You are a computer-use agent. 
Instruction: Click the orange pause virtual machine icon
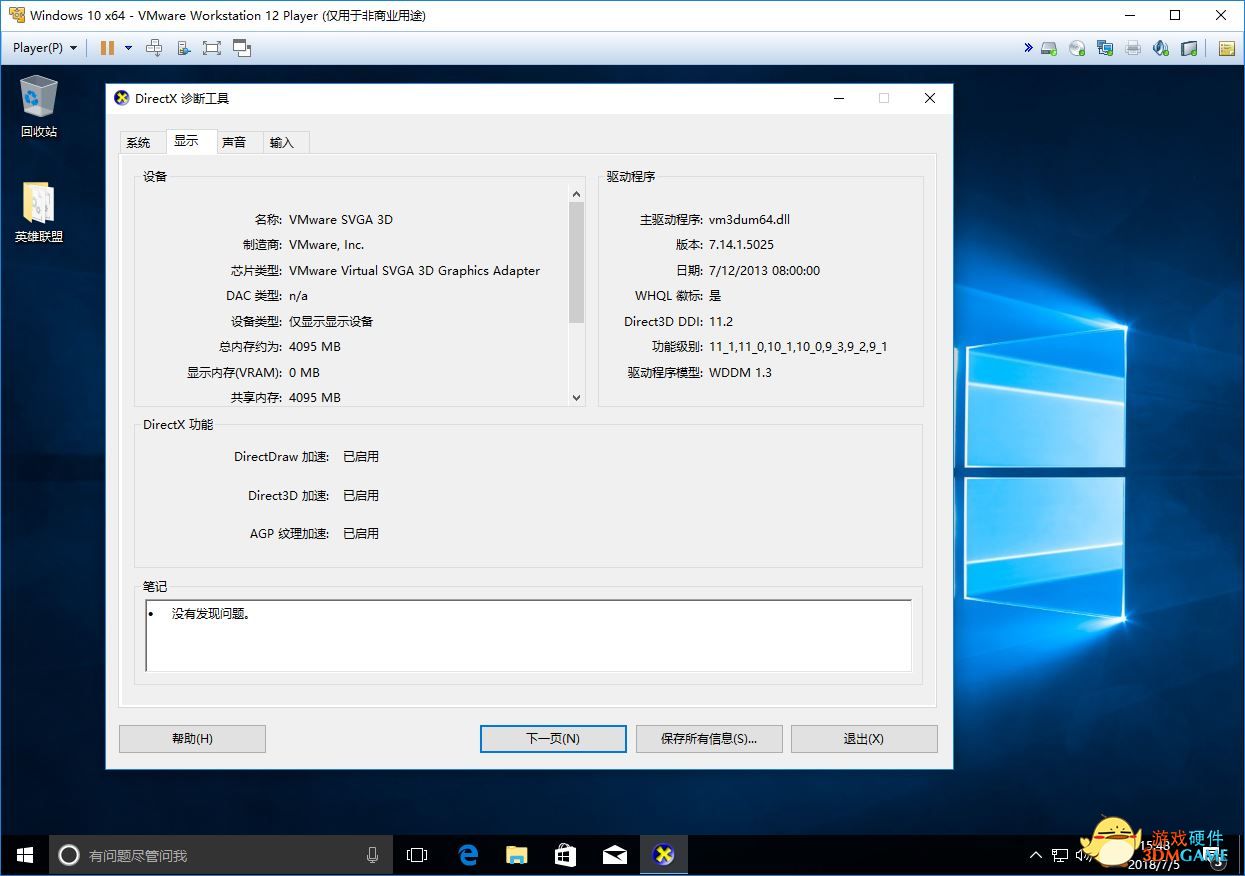(x=107, y=47)
